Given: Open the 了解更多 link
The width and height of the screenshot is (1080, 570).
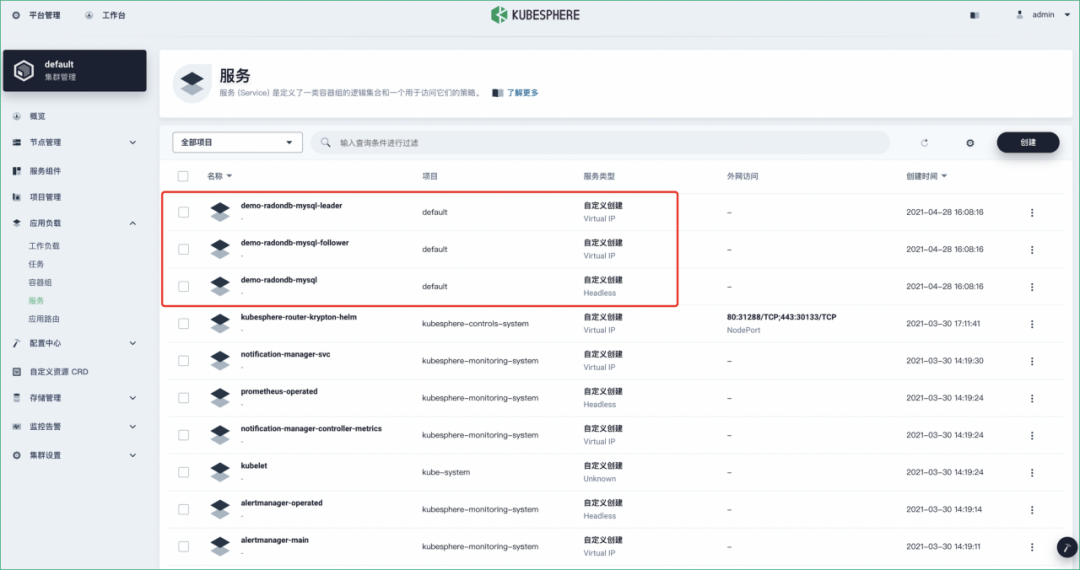Looking at the screenshot, I should (523, 93).
